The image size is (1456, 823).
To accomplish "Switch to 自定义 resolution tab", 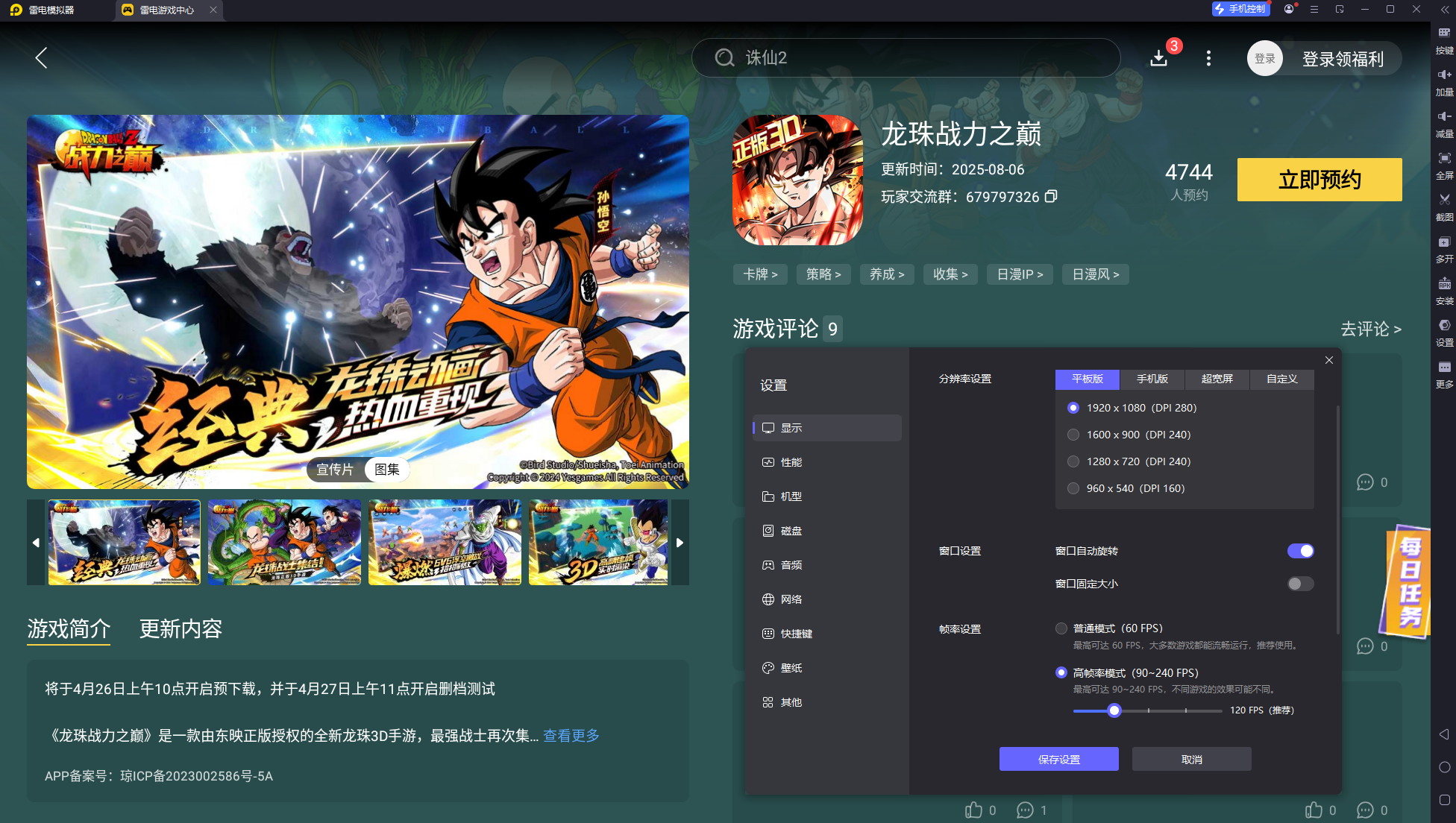I will point(1282,379).
